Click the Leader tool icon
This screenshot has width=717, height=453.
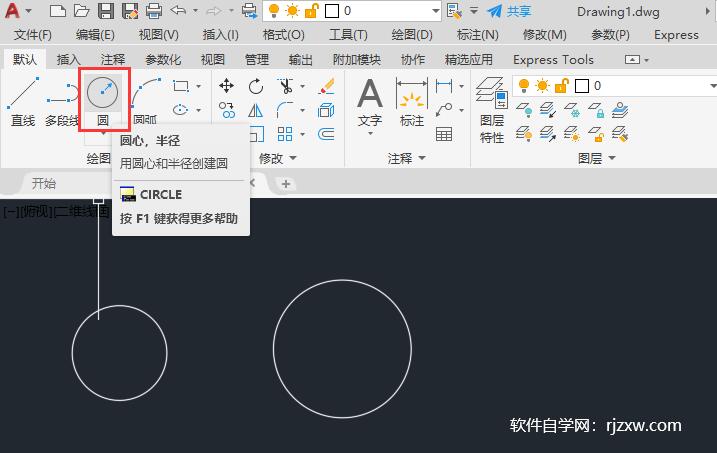[444, 110]
